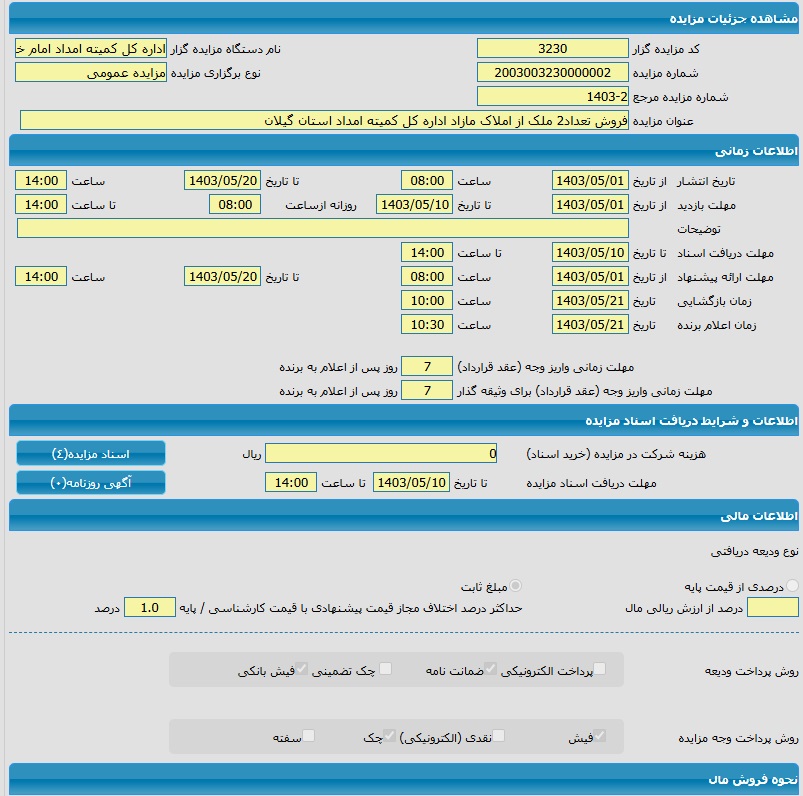The width and height of the screenshot is (803, 796).
Task: Click the زمان بازگشایی time 10:00 field
Action: pyautogui.click(x=427, y=300)
